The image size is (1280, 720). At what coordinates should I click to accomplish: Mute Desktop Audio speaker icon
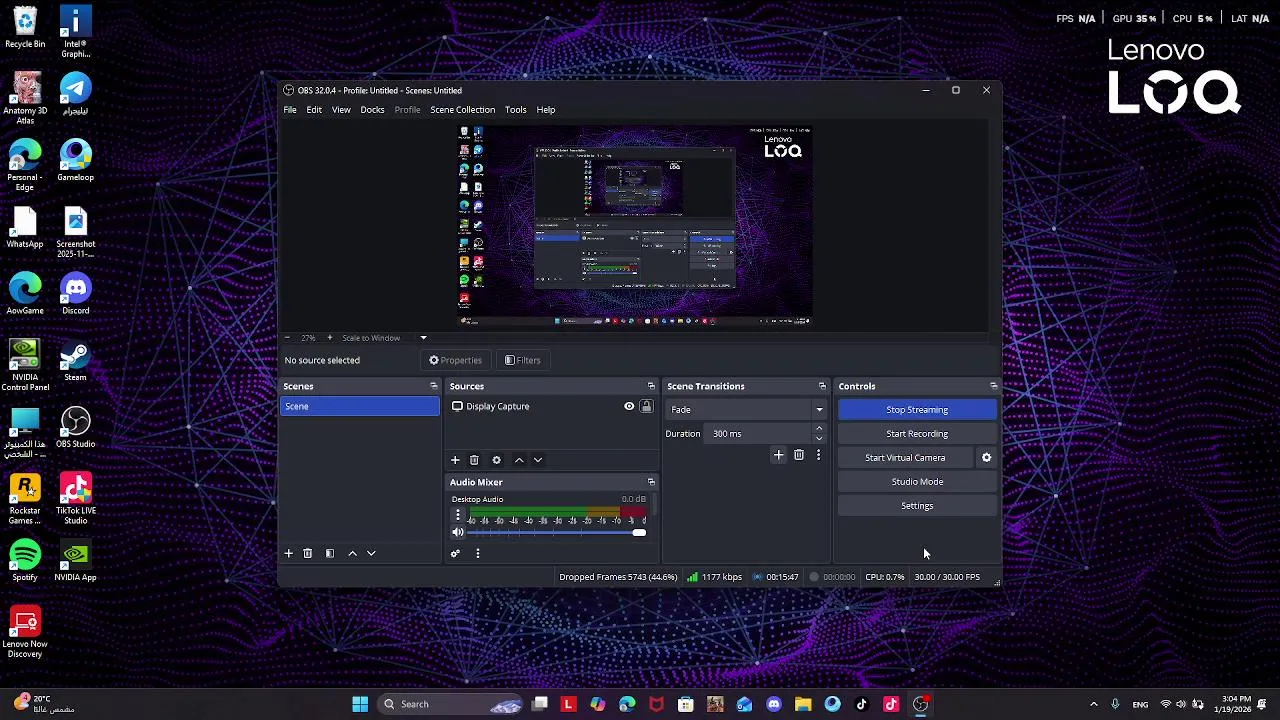458,533
